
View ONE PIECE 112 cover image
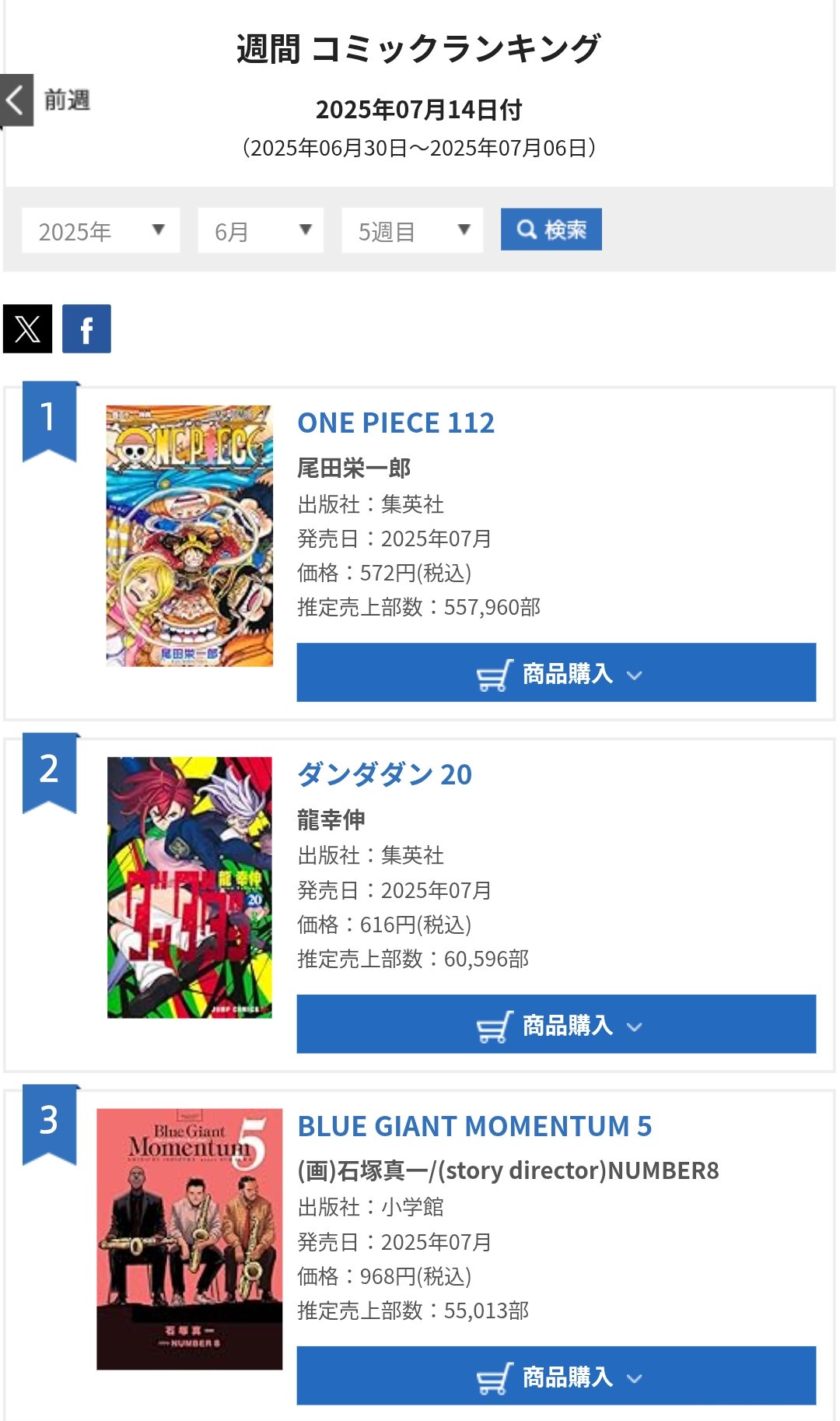tap(190, 535)
